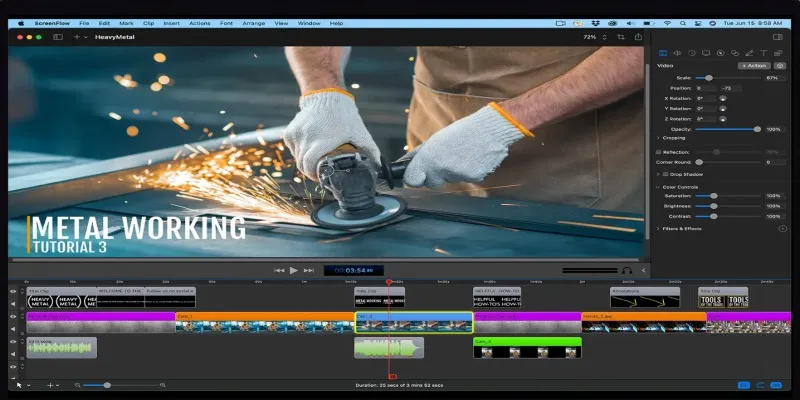Click the Y Rotation dial knob
The width and height of the screenshot is (800, 400).
coord(723,109)
